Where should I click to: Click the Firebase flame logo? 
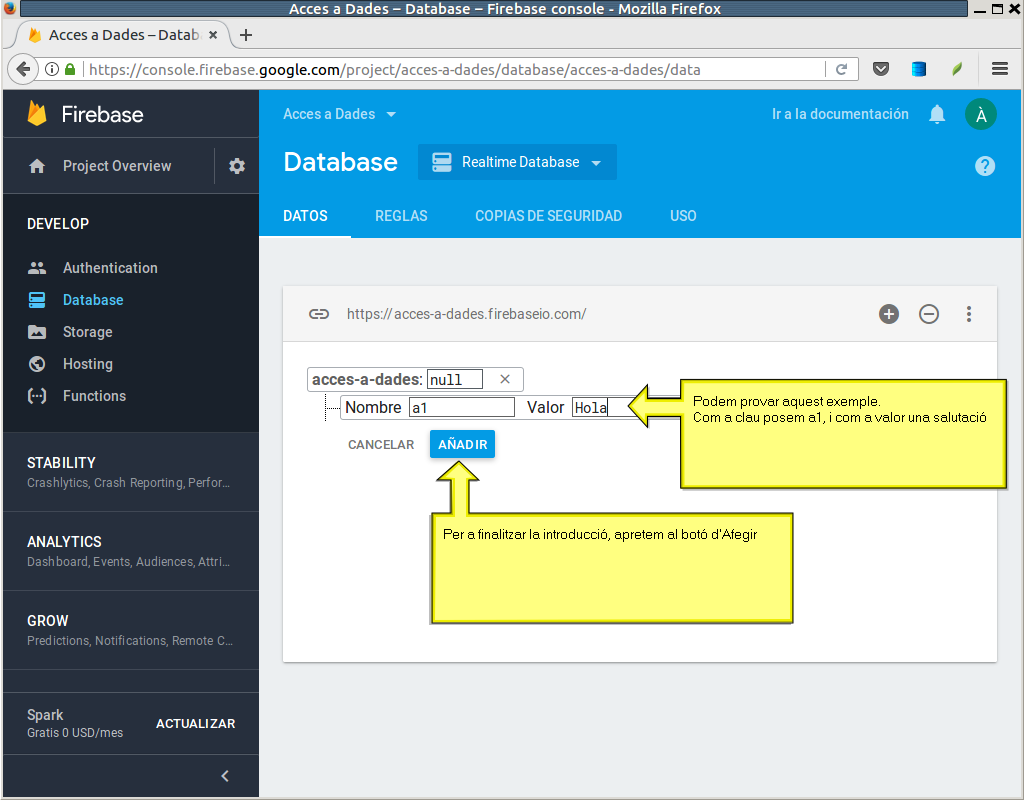coord(37,114)
